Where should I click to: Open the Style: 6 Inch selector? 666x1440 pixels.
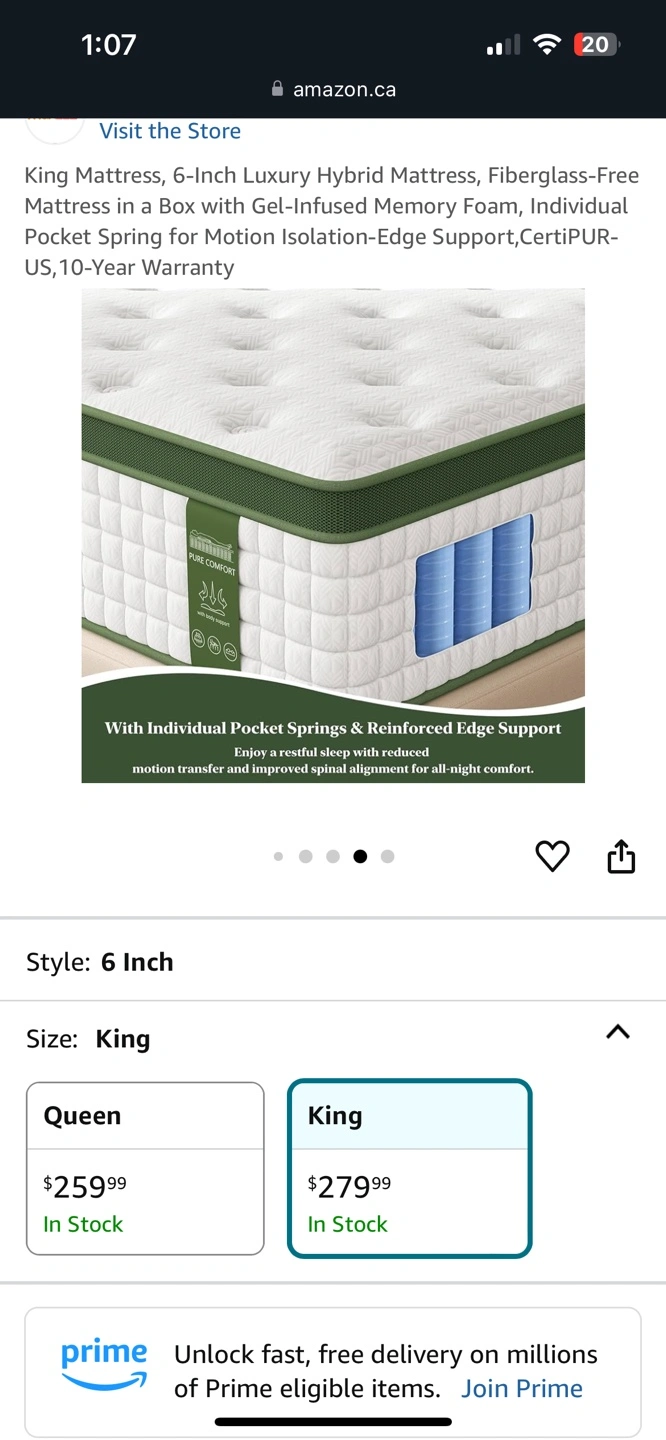(x=333, y=962)
